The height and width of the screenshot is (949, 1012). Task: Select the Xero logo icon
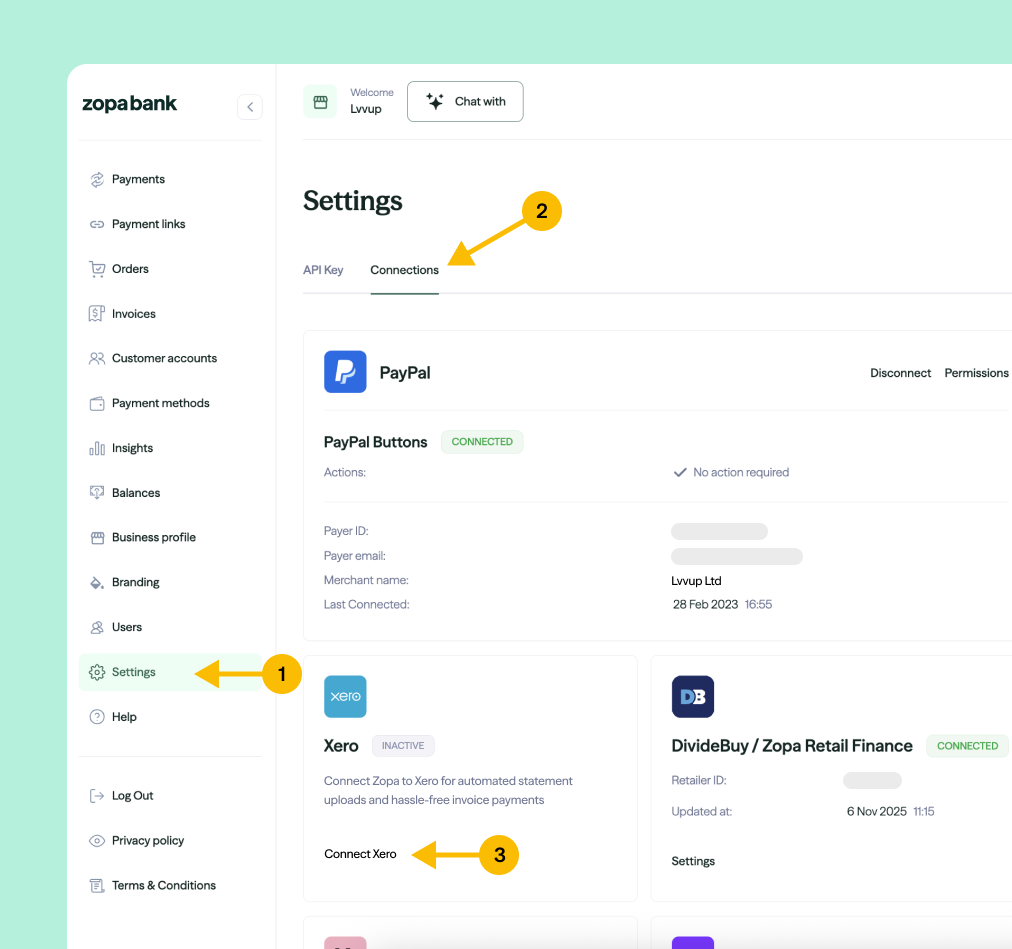(x=344, y=696)
